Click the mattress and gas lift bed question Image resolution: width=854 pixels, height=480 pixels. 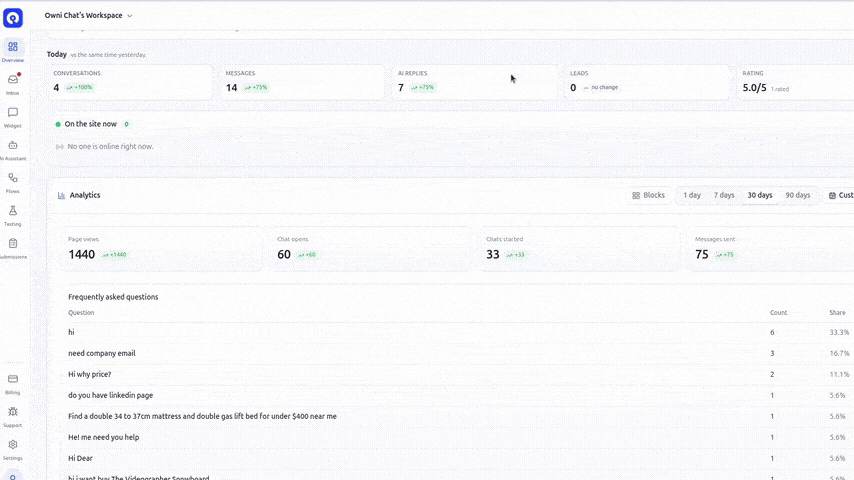pyautogui.click(x=202, y=416)
